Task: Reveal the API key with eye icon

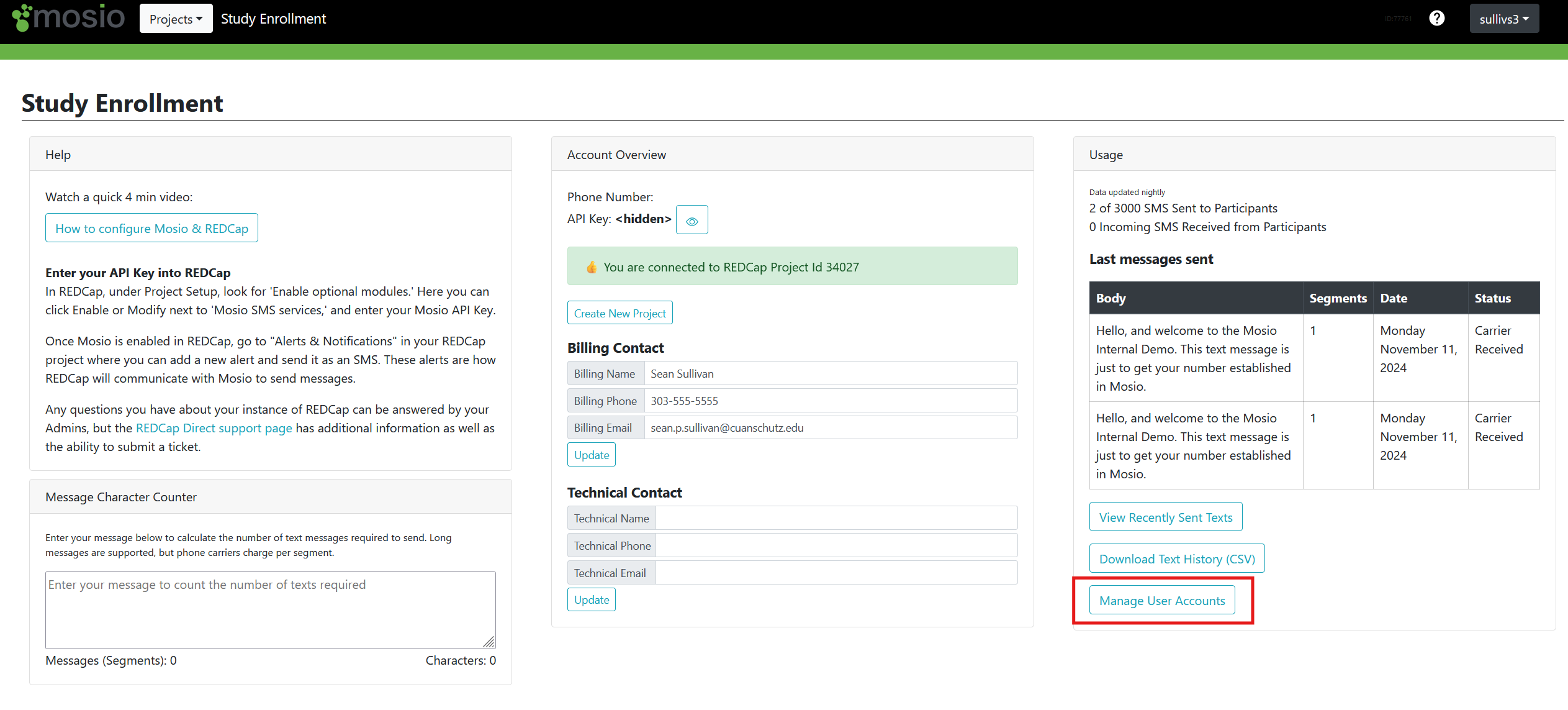Action: pos(692,220)
